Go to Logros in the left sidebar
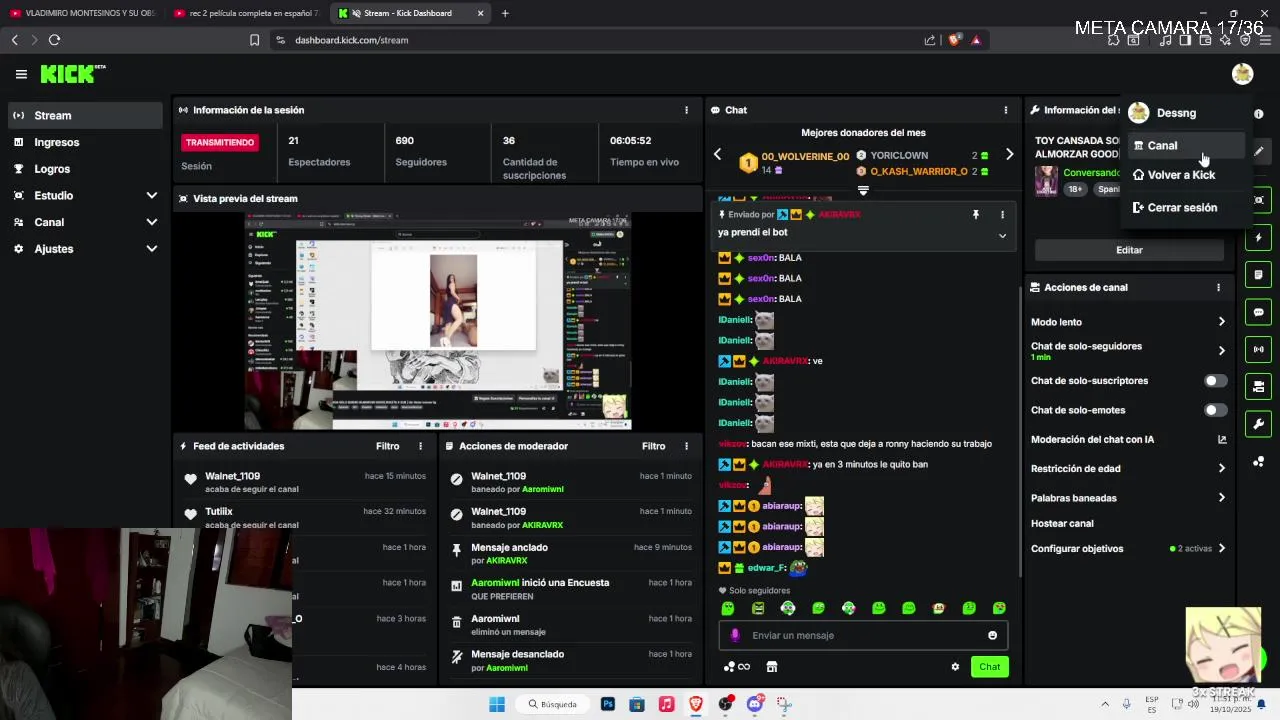 86,169
